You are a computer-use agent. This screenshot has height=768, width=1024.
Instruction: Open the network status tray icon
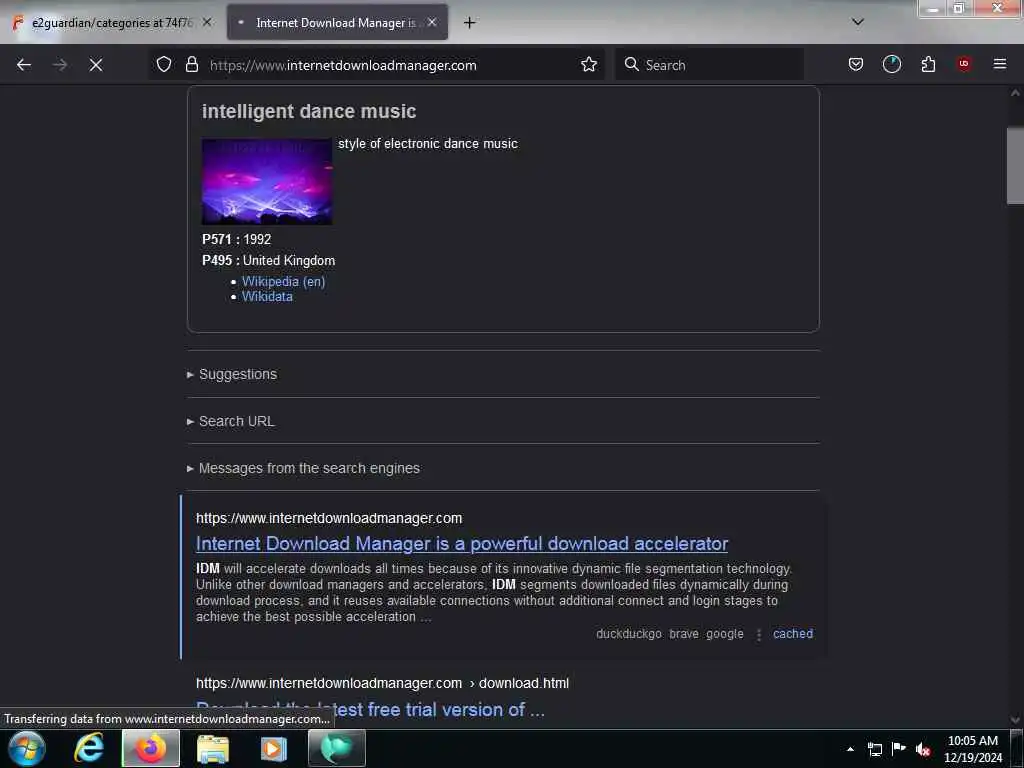coord(875,749)
